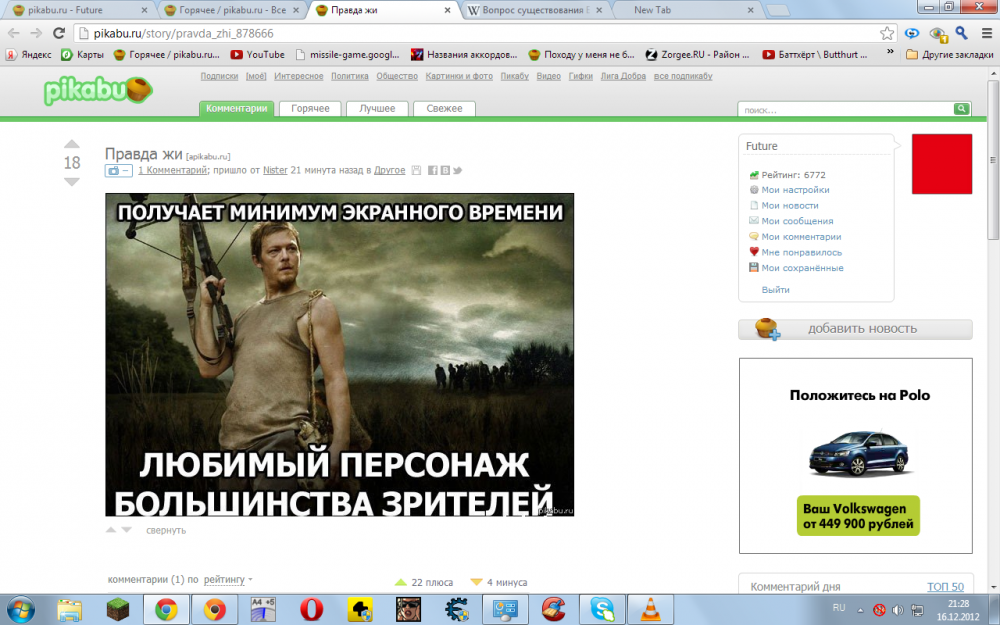Click the save post floppy icon

[x=416, y=170]
